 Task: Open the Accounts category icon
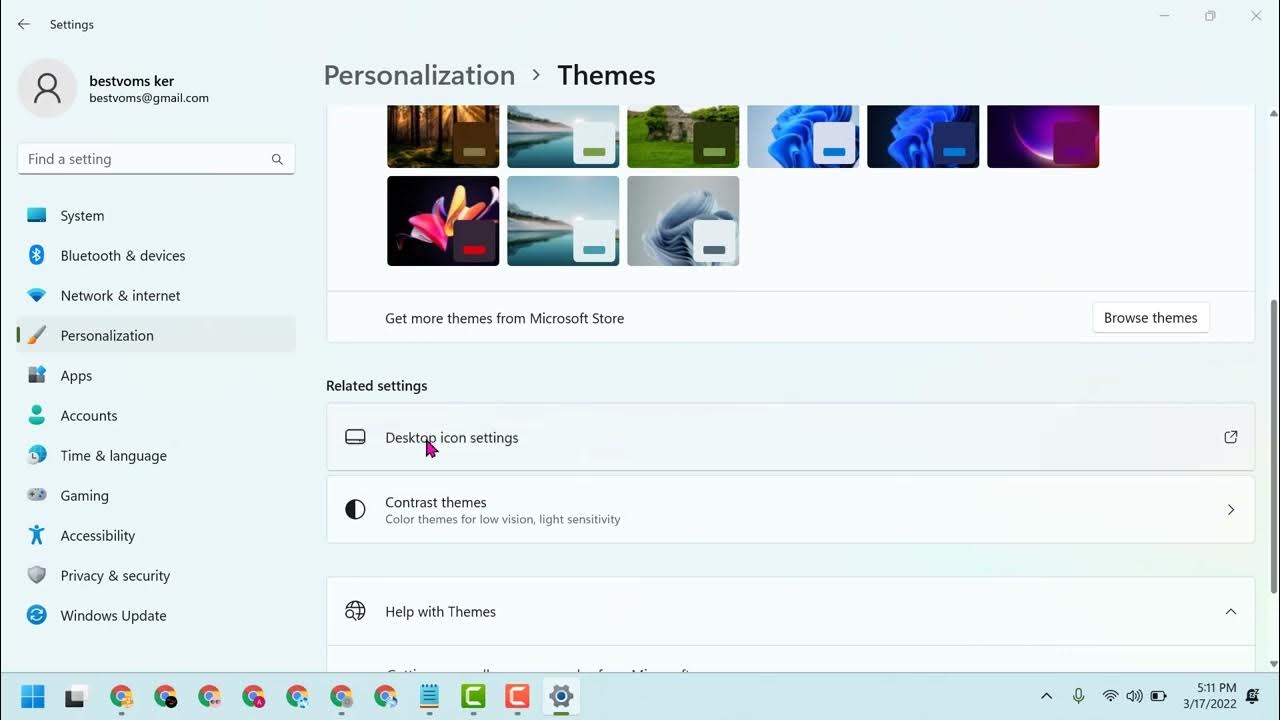(x=37, y=415)
